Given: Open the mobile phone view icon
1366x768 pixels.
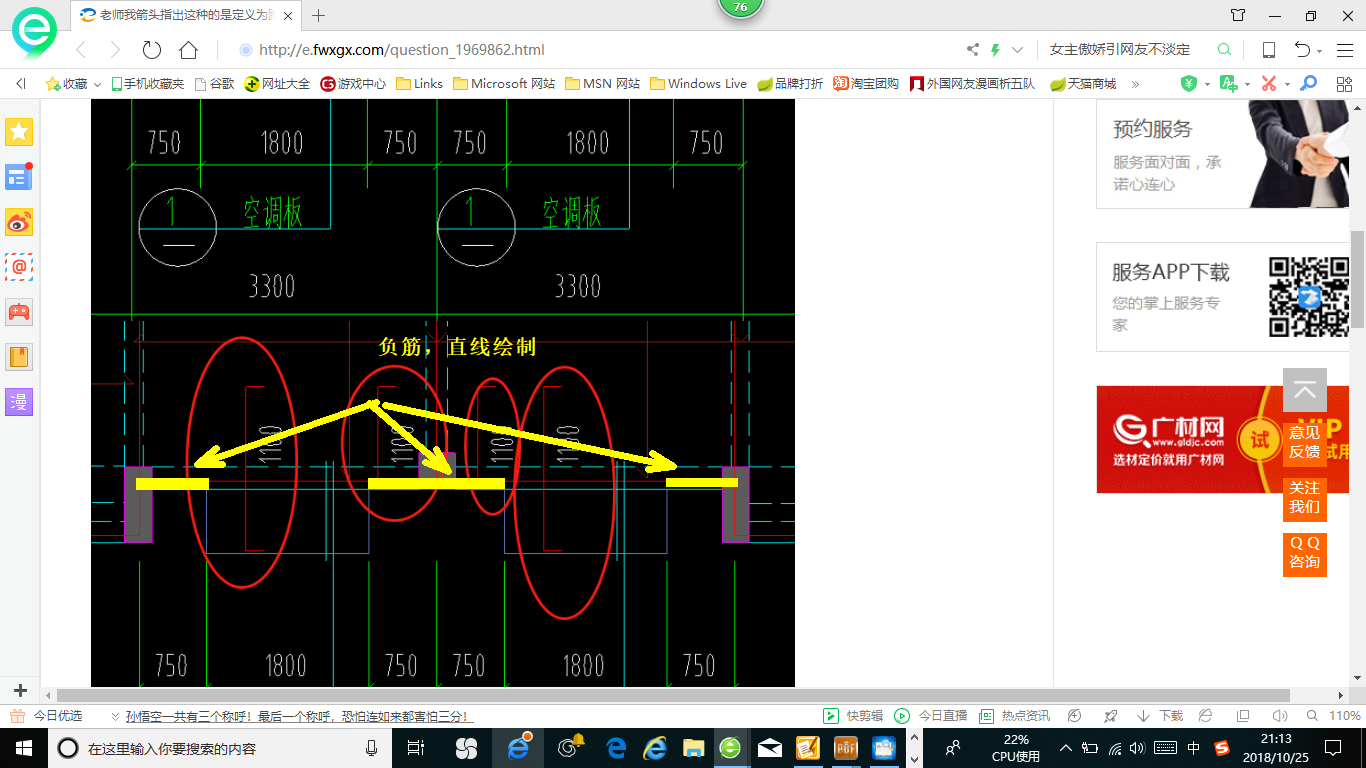Looking at the screenshot, I should click(1268, 50).
